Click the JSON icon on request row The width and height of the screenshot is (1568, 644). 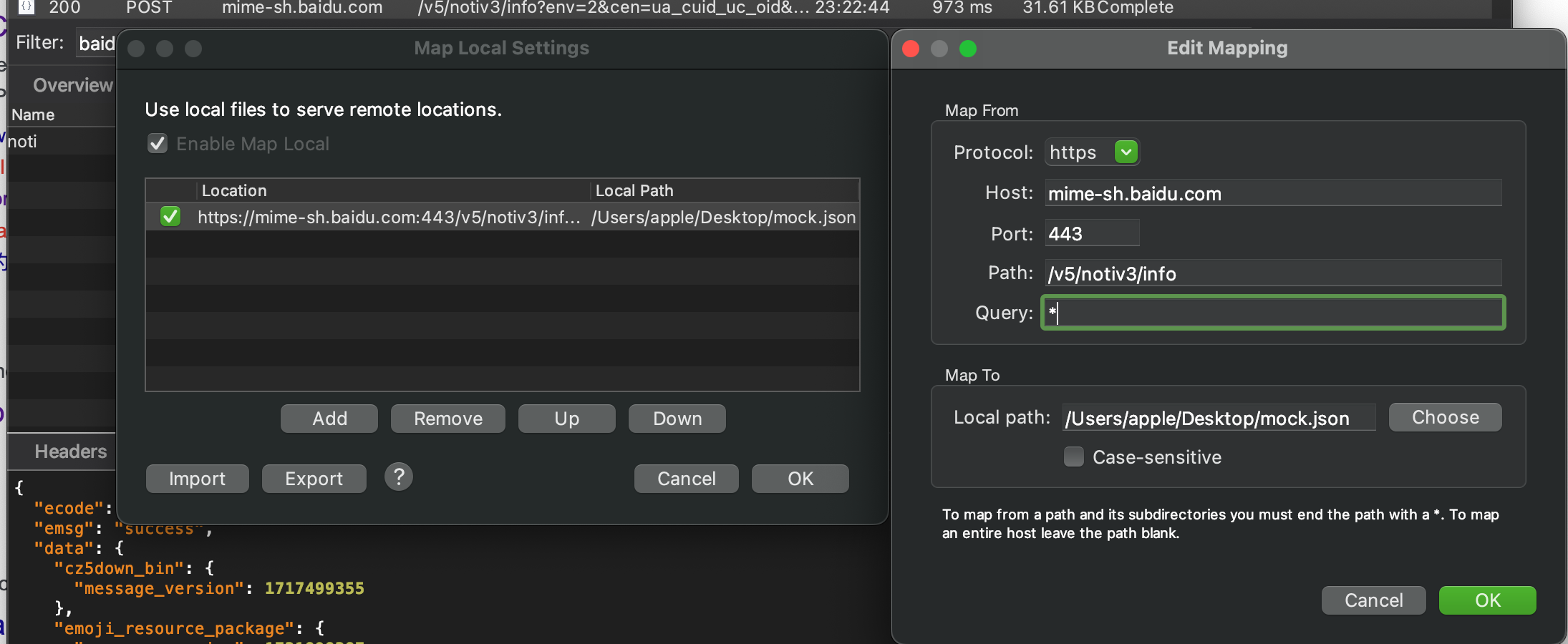[26, 7]
